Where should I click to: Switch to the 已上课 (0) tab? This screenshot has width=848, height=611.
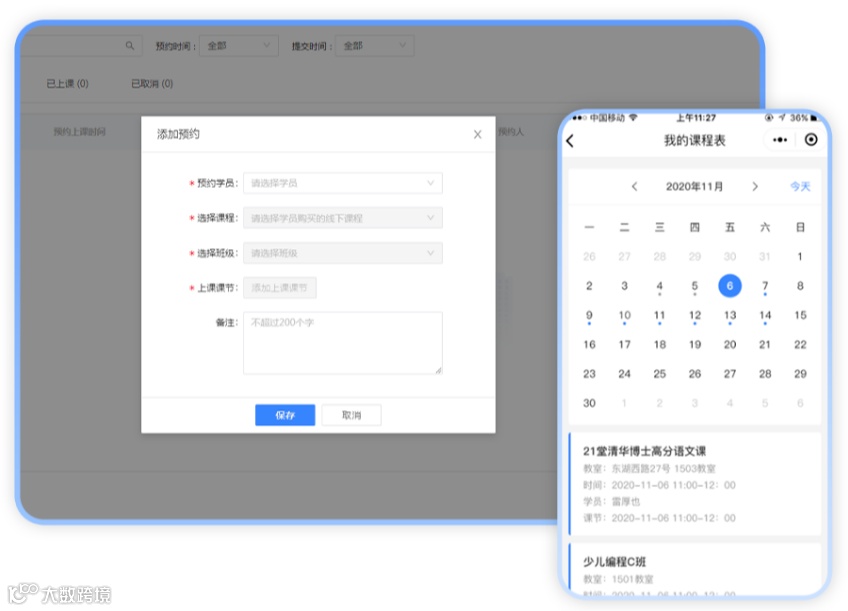point(67,84)
